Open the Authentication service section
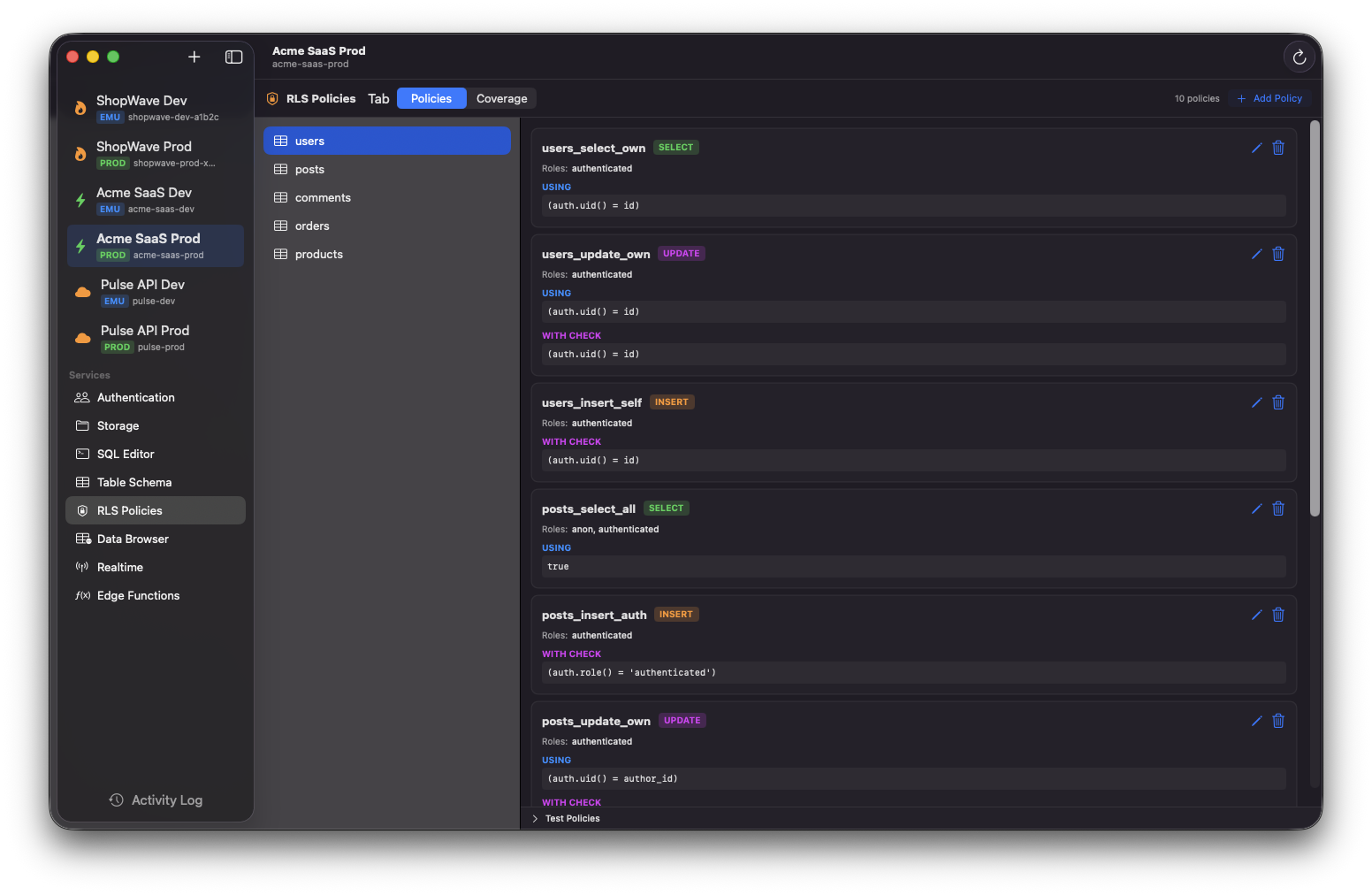Viewport: 1372px width, 895px height. coord(134,397)
